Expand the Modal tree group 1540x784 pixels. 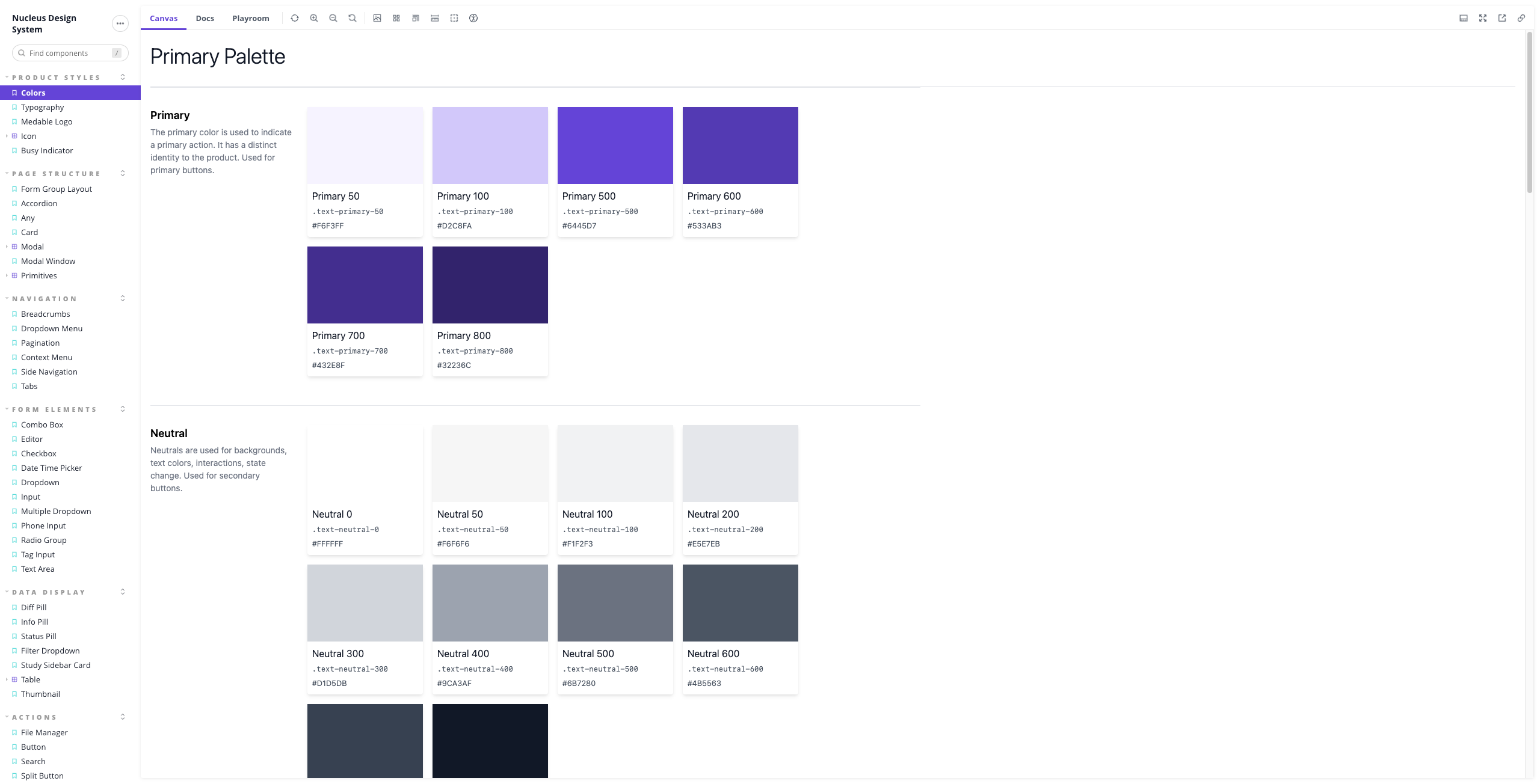[7, 247]
